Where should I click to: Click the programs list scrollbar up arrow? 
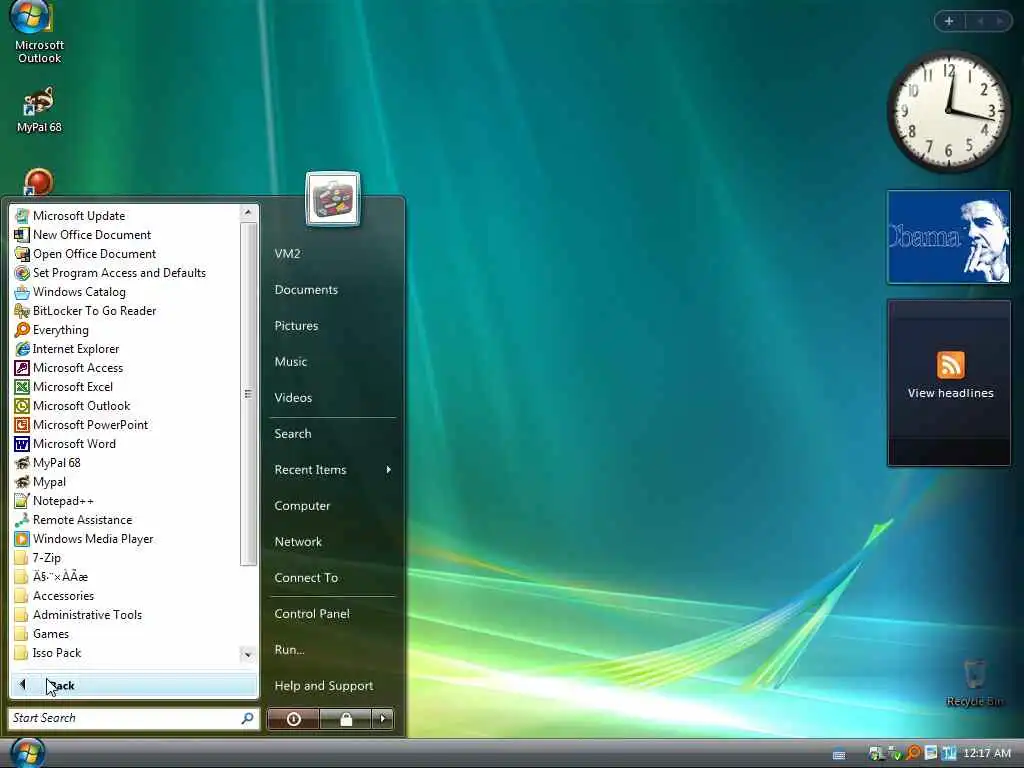coord(248,212)
